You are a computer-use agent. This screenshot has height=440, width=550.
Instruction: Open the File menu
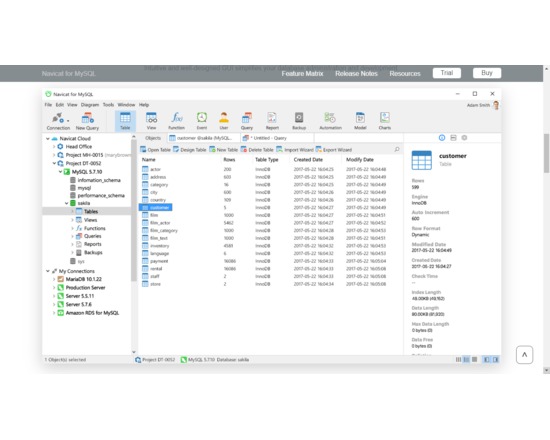[48, 105]
